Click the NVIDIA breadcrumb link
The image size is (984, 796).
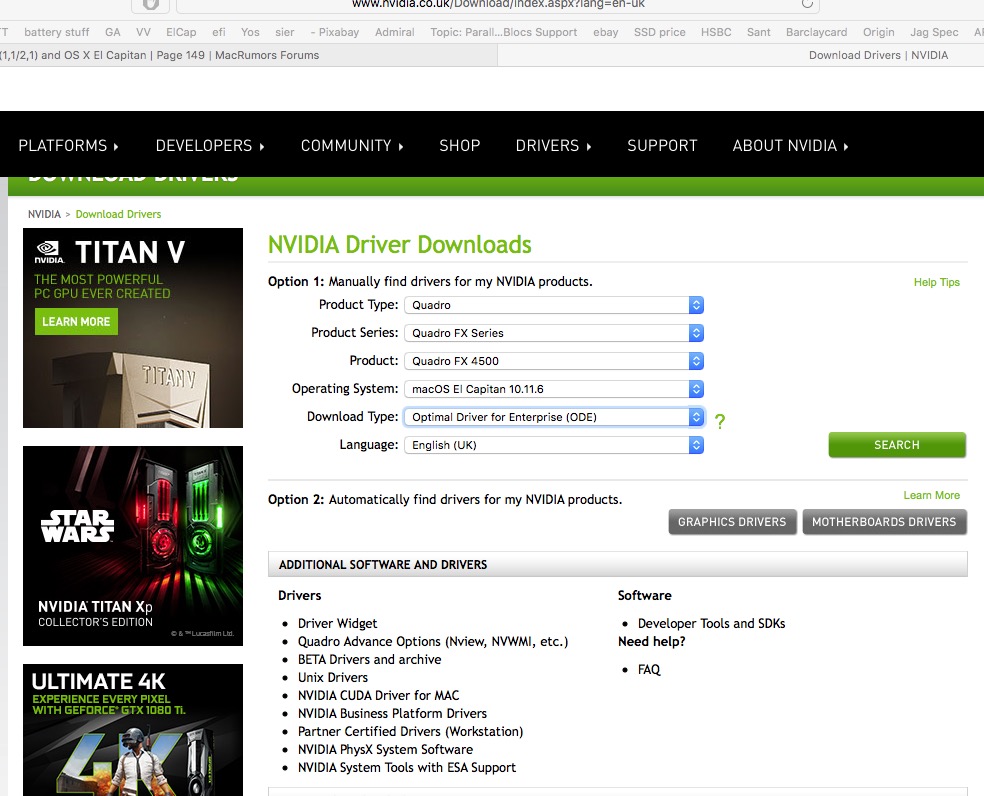click(x=44, y=214)
